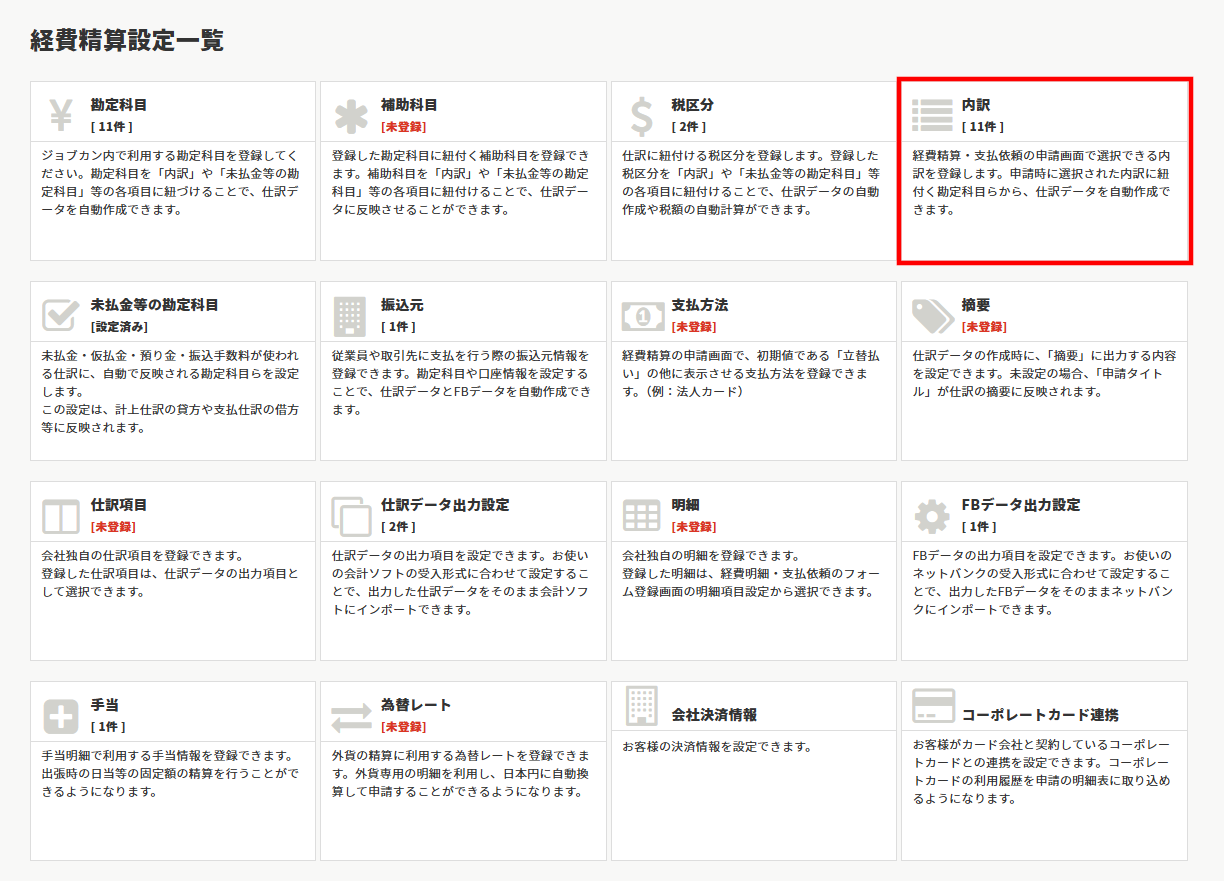
Task: Click the tag icon for 摘要
Action: [x=932, y=316]
